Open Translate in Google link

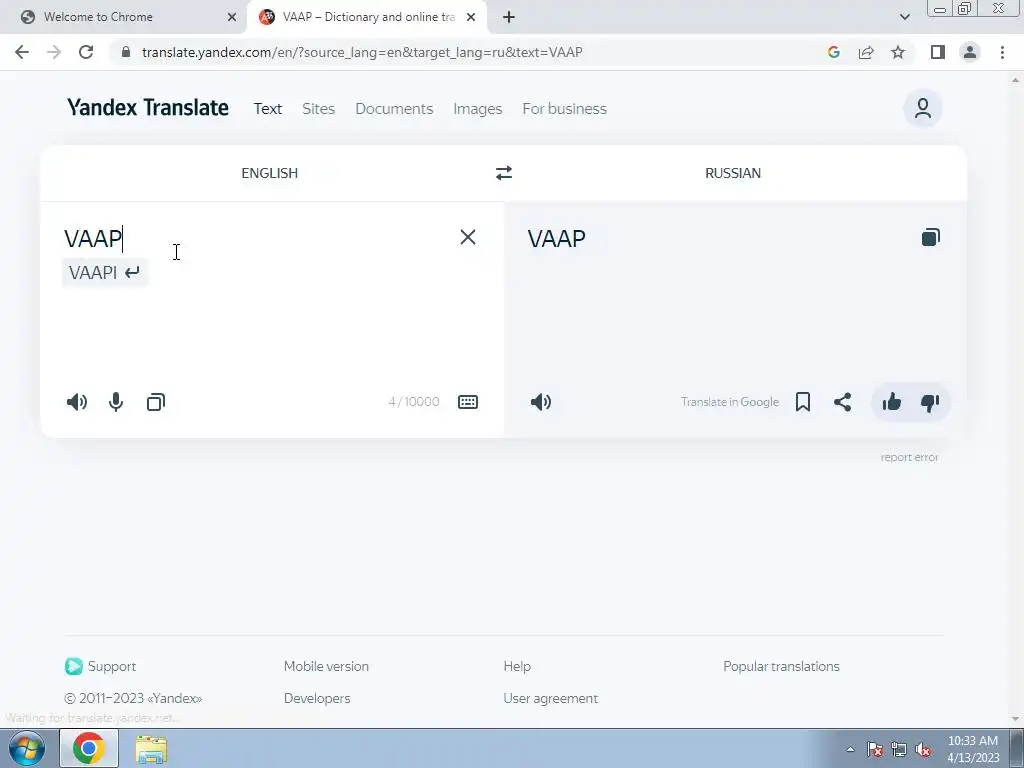tap(730, 402)
